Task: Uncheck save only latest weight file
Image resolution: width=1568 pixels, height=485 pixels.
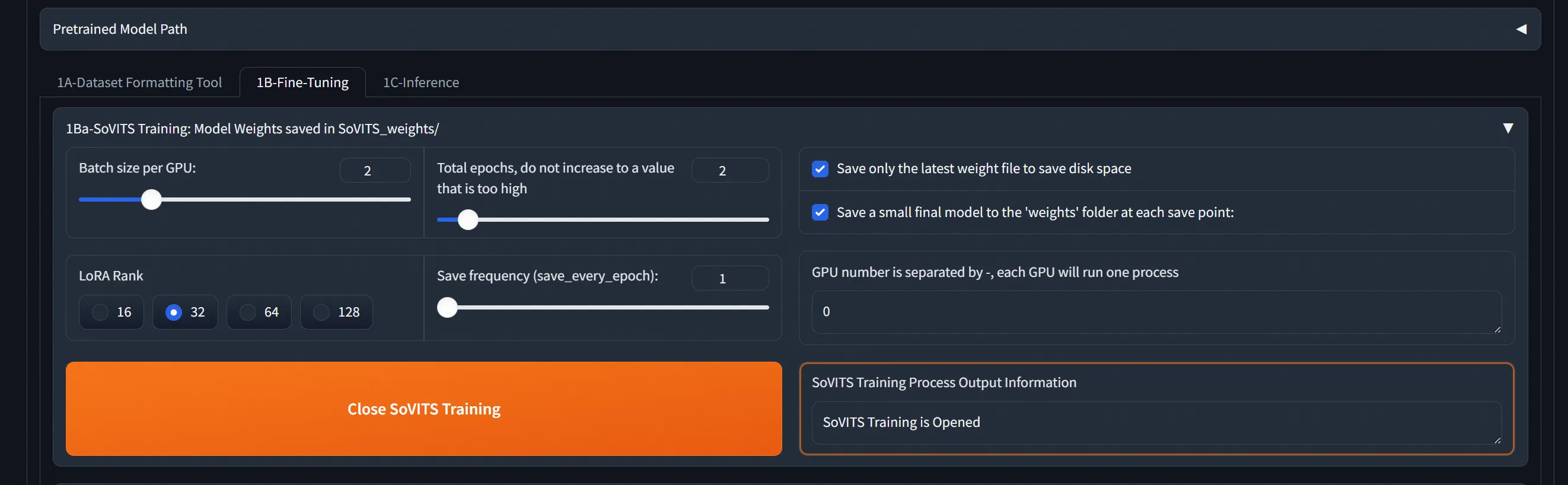Action: point(820,168)
